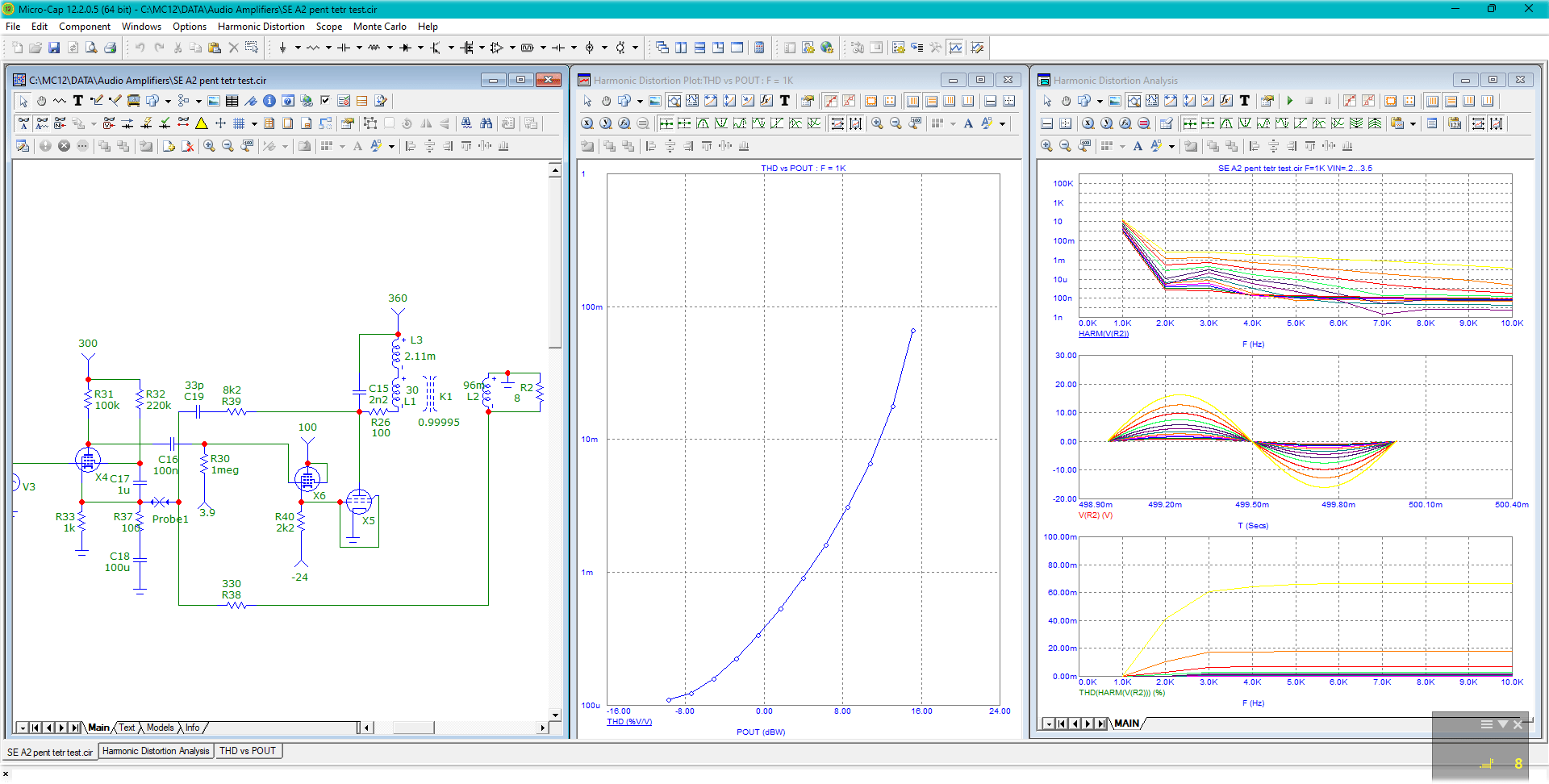Open the Calculator icon in main toolbar
This screenshot has width=1549, height=784.
[759, 48]
